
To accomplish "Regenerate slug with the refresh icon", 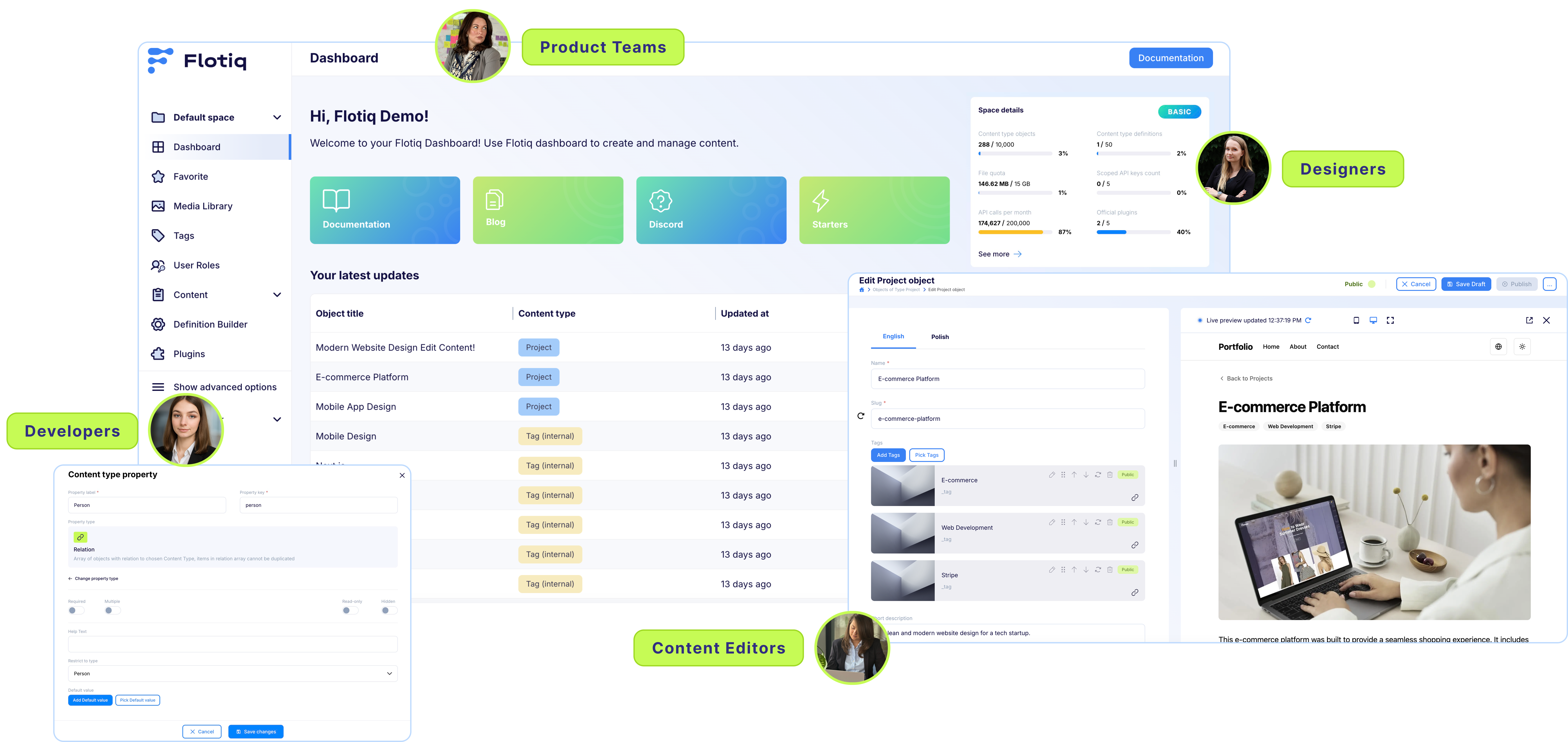I will tap(861, 416).
